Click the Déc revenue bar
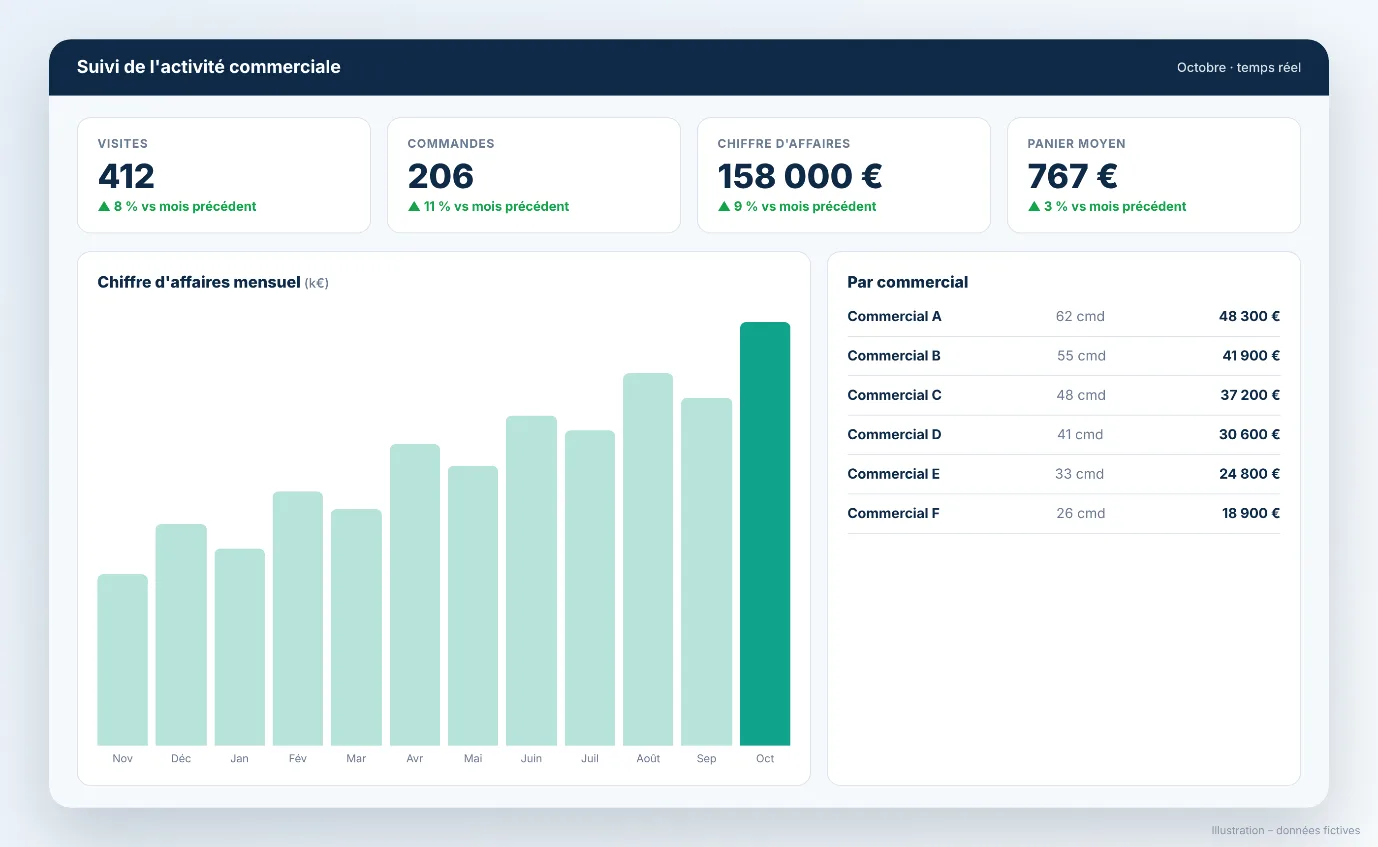The width and height of the screenshot is (1378, 847). 181,635
